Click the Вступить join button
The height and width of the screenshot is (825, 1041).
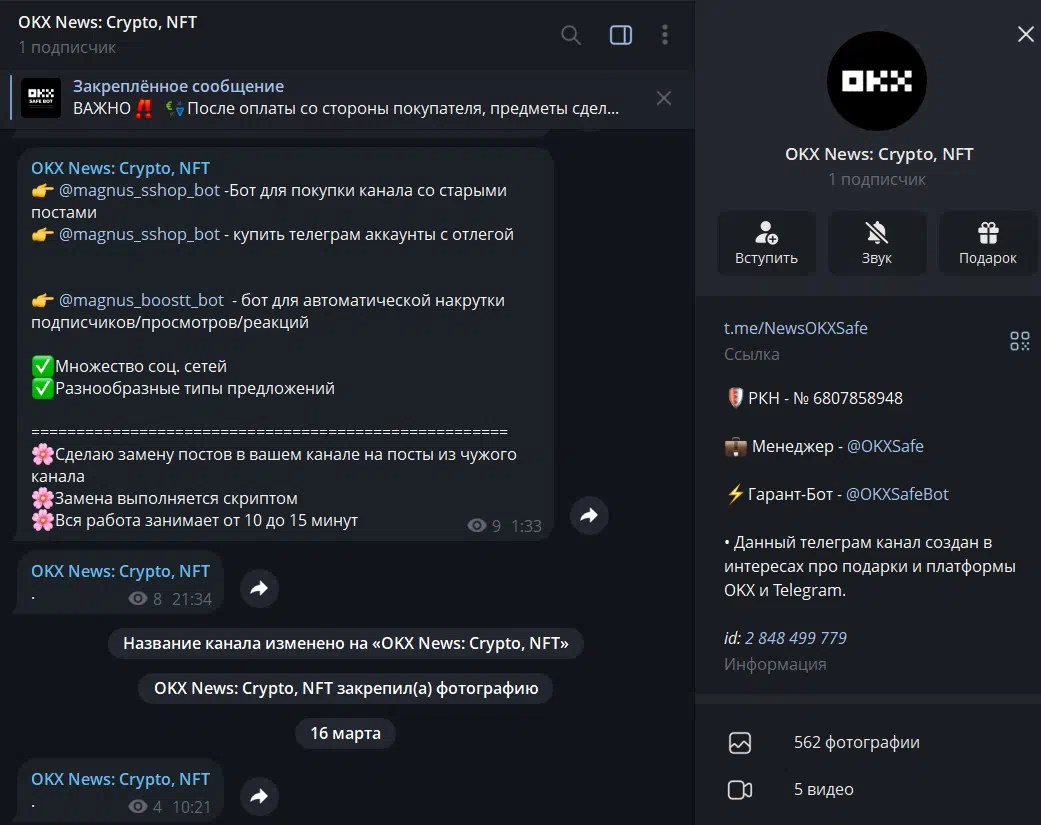pos(766,243)
